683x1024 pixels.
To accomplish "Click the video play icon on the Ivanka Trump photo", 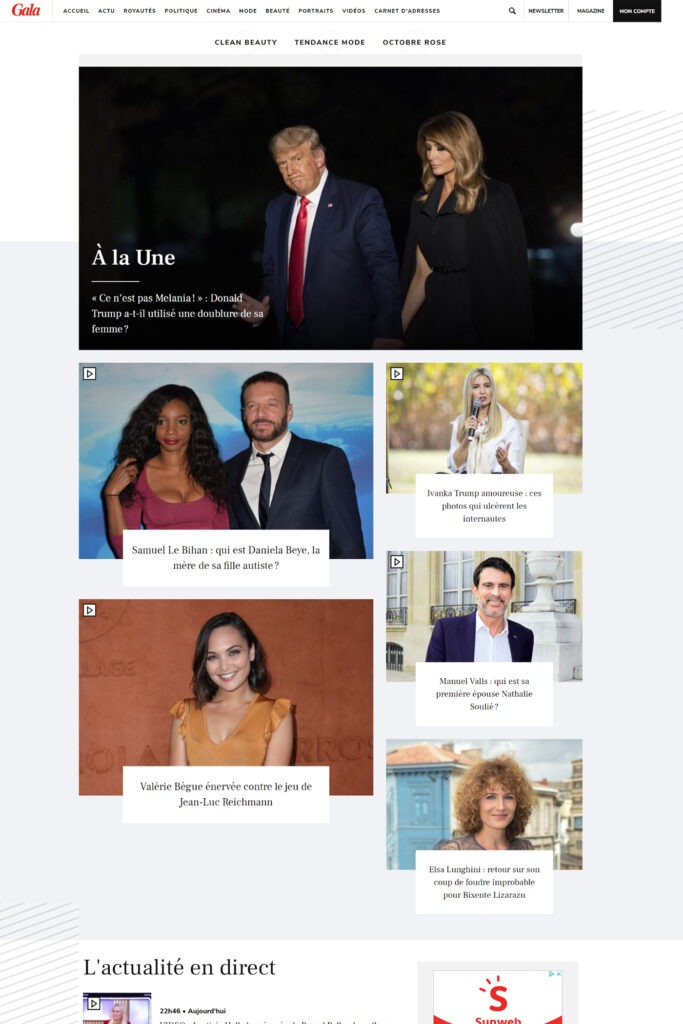I will [x=397, y=374].
